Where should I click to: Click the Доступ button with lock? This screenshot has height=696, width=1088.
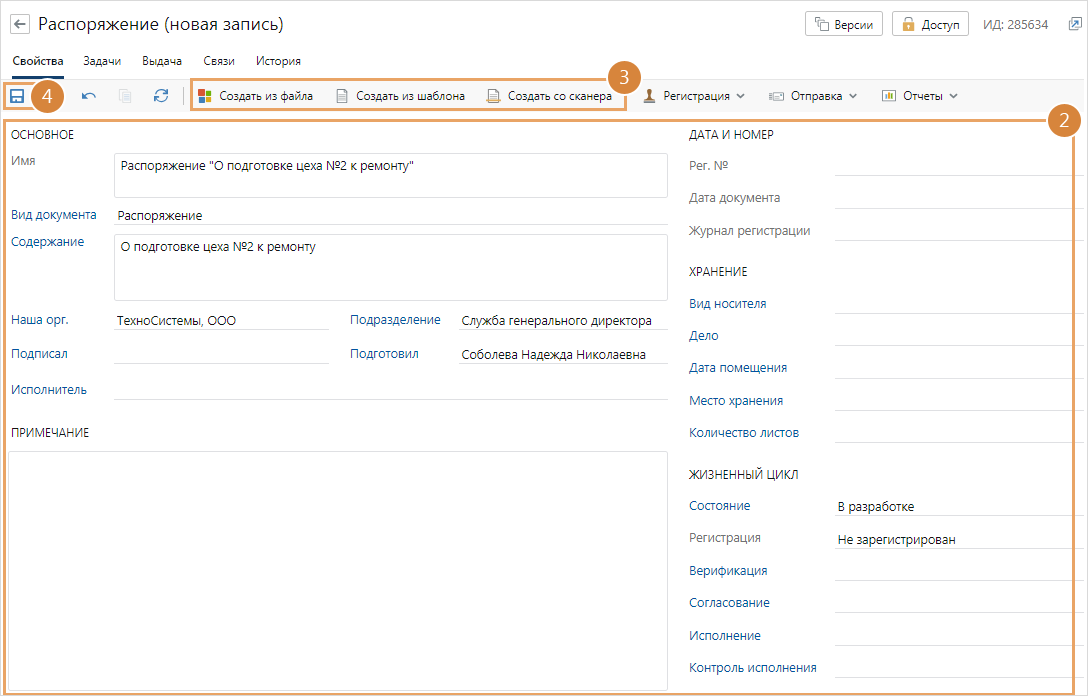tap(930, 24)
